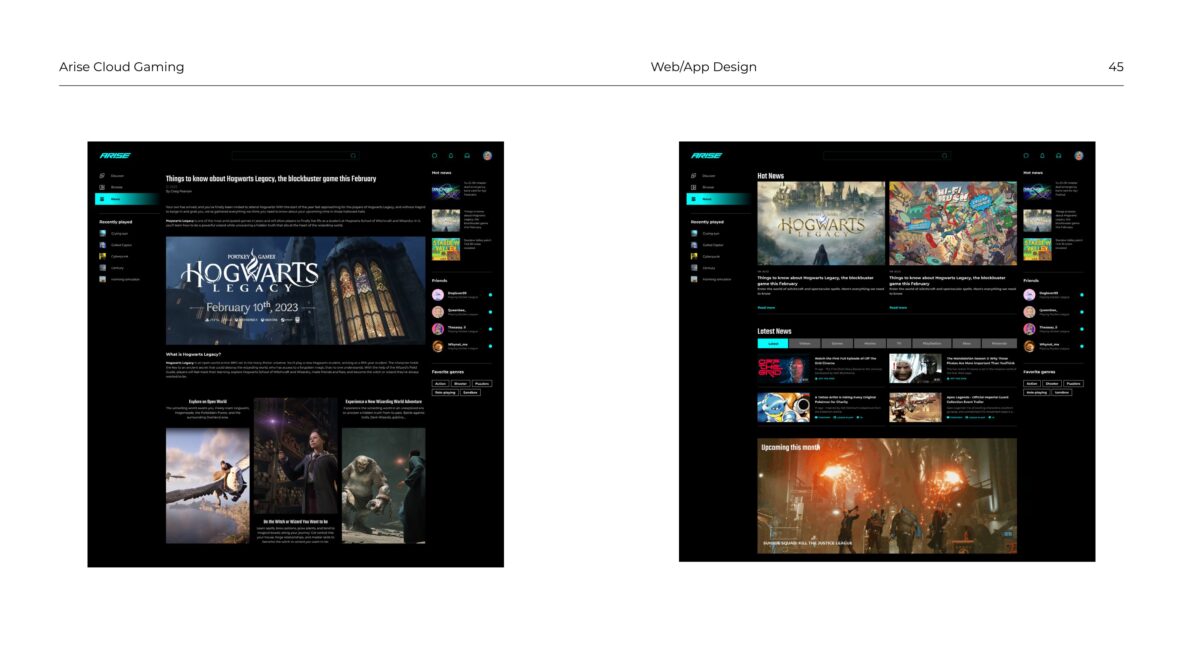
Task: Select the Action genre tag in left mockup
Action: 441,383
